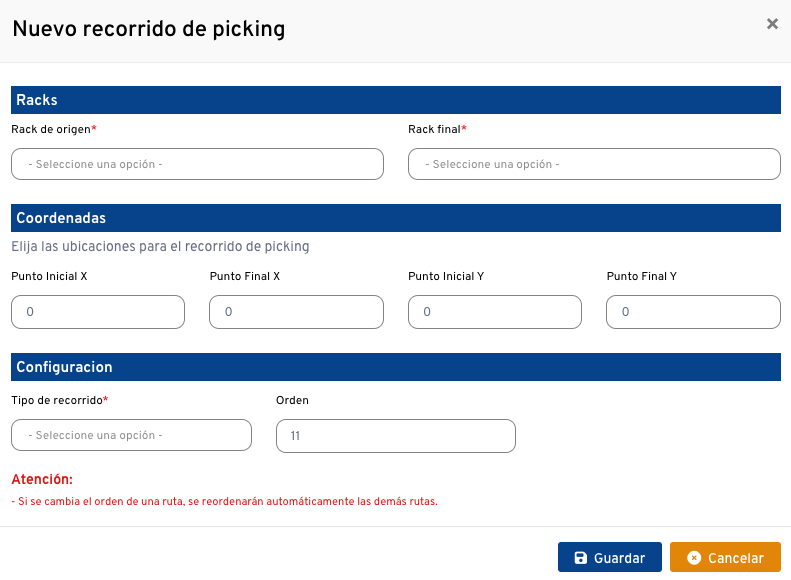The width and height of the screenshot is (791, 580).
Task: Focus the Punto Final Y input
Action: pos(693,312)
